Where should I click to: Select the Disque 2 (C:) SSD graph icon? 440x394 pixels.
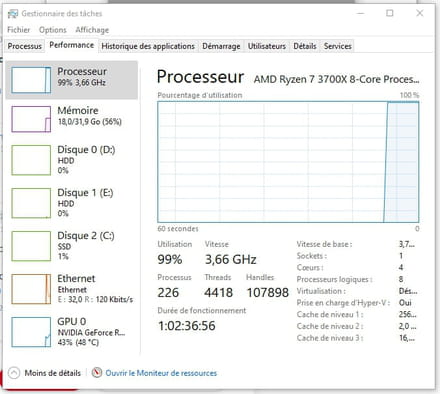31,246
